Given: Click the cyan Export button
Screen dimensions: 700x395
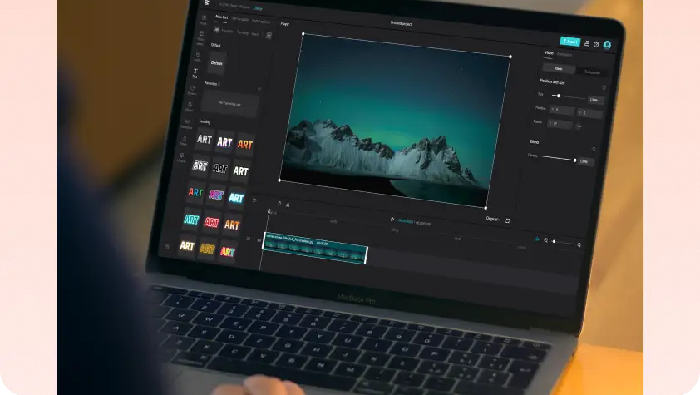Looking at the screenshot, I should (570, 42).
